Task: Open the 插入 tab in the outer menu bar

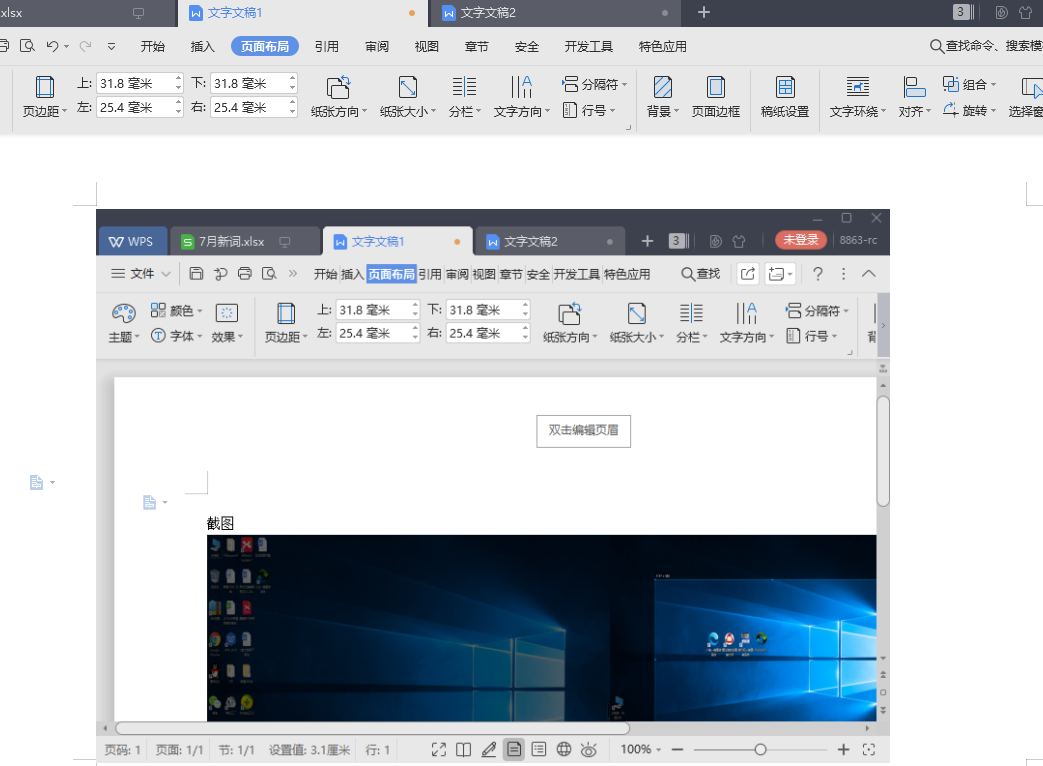Action: [x=202, y=46]
